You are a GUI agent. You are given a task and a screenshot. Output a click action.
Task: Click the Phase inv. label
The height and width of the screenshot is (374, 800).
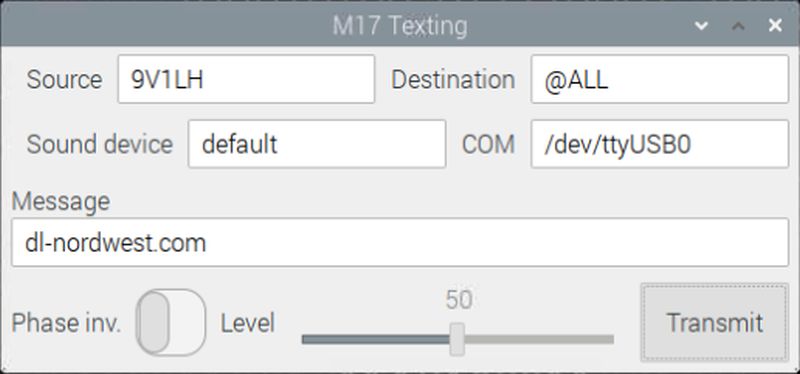click(x=66, y=323)
